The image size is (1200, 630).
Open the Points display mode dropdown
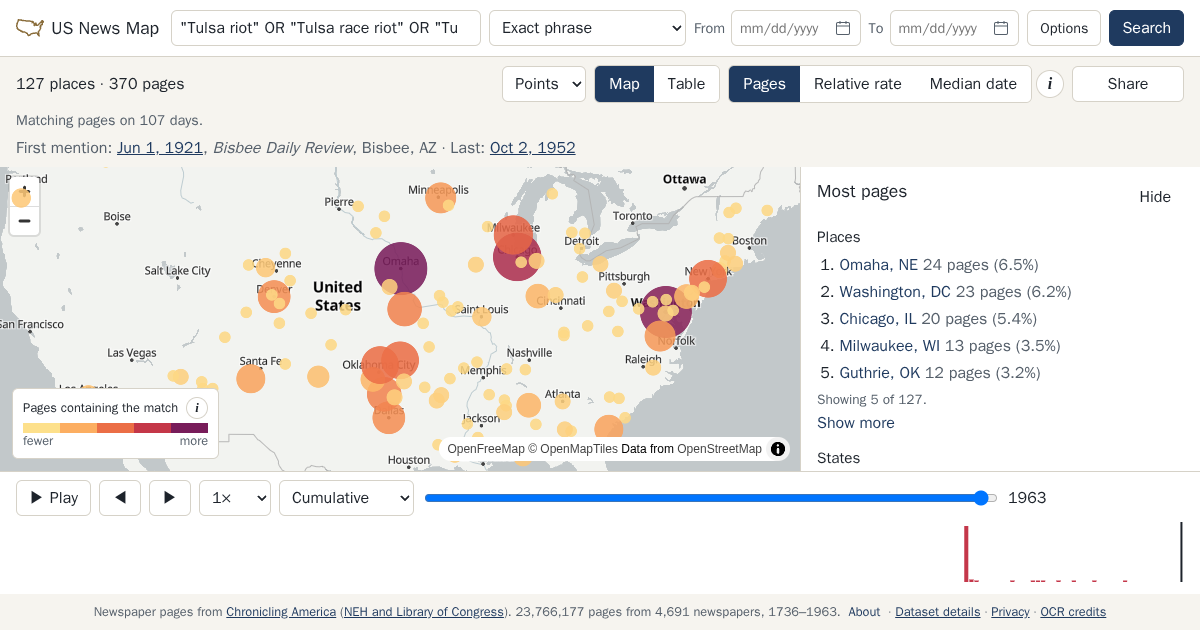tap(544, 84)
